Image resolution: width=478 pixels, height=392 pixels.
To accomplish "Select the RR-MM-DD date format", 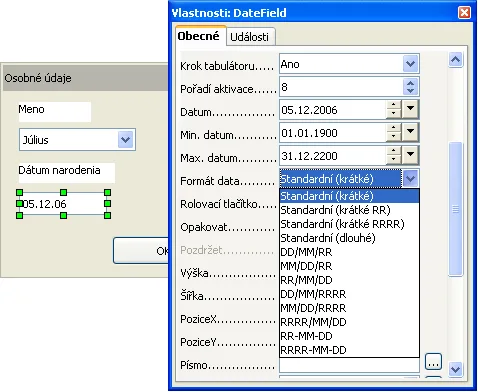I will pos(349,336).
